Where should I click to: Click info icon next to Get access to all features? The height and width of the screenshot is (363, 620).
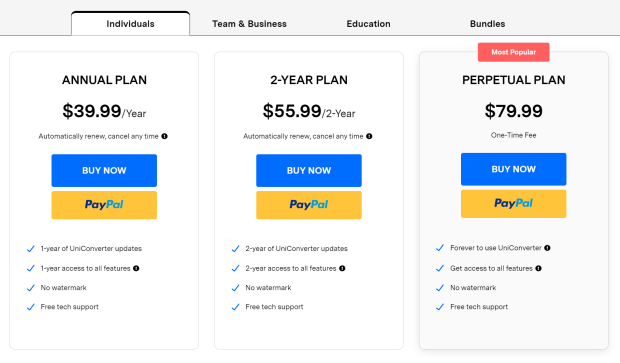pyautogui.click(x=538, y=268)
